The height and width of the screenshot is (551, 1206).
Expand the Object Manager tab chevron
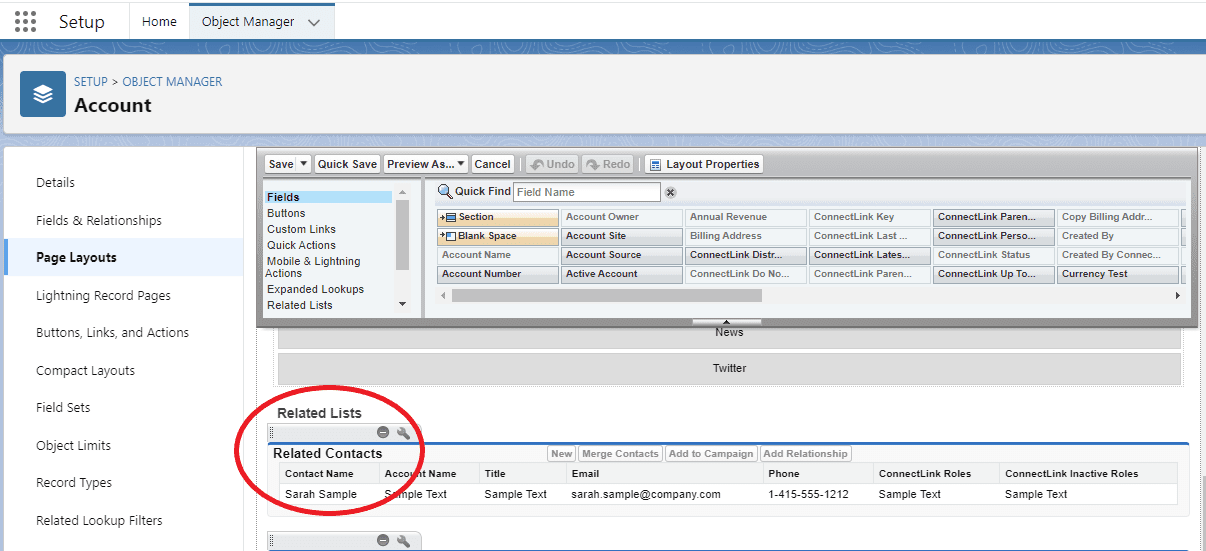[314, 22]
